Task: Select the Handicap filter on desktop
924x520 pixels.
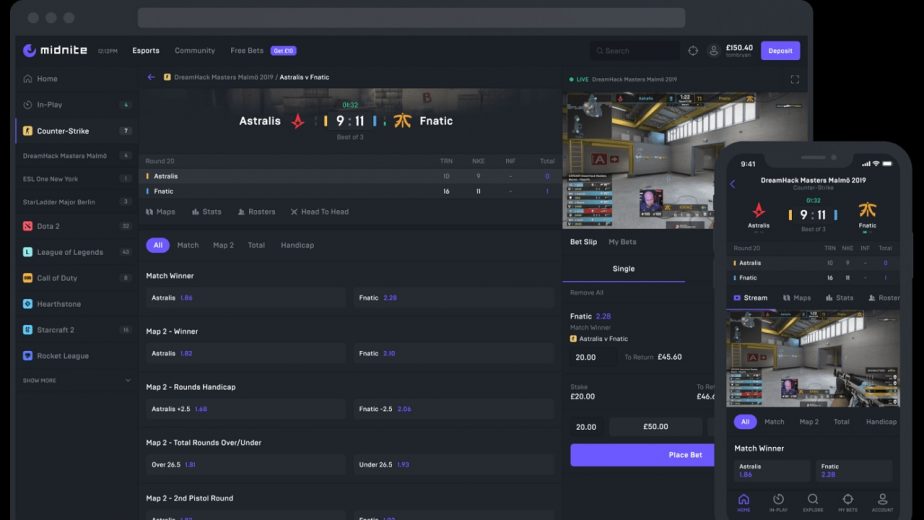Action: click(x=297, y=245)
